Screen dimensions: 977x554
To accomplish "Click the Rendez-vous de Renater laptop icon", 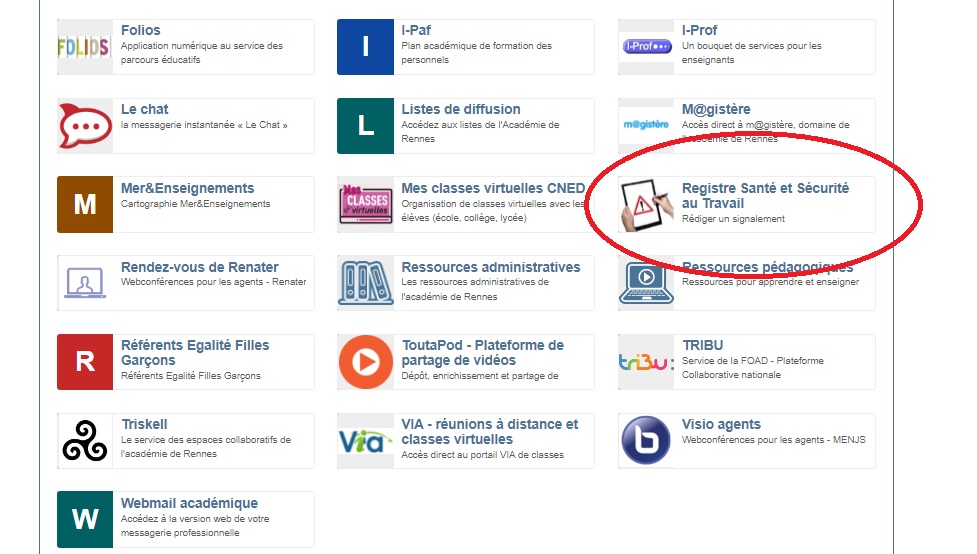I will (x=85, y=283).
